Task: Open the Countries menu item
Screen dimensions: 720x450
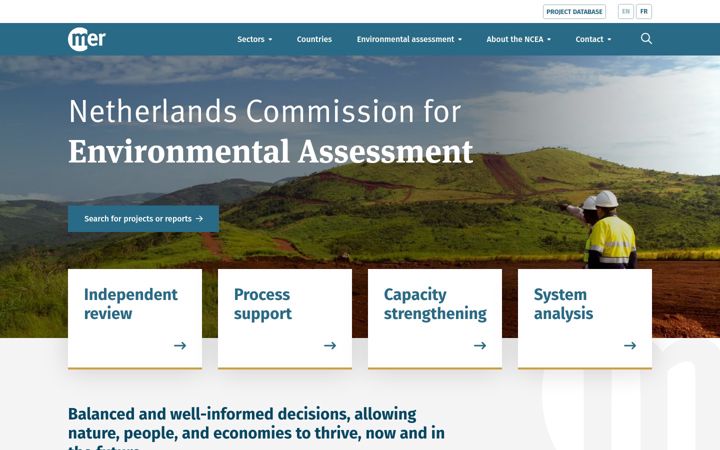Action: (x=314, y=39)
